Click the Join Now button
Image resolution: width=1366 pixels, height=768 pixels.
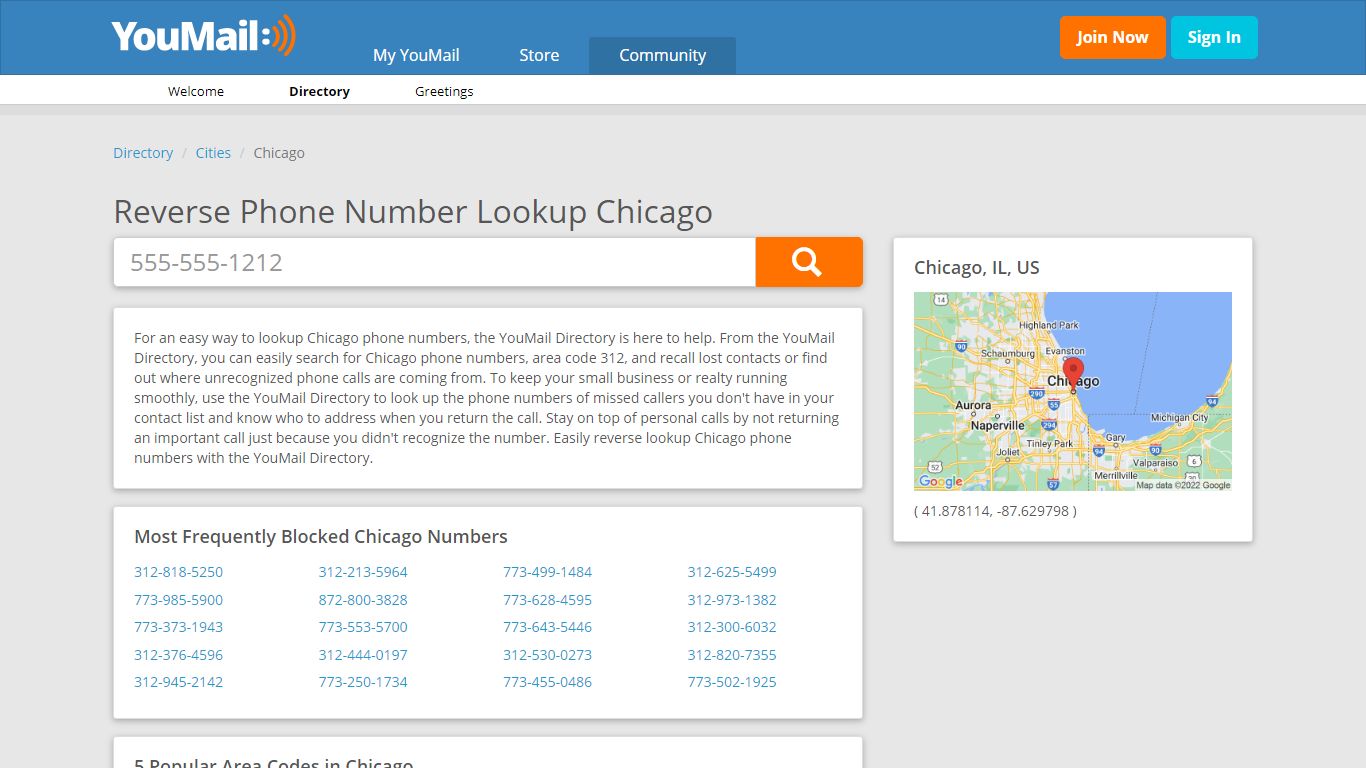pyautogui.click(x=1113, y=37)
